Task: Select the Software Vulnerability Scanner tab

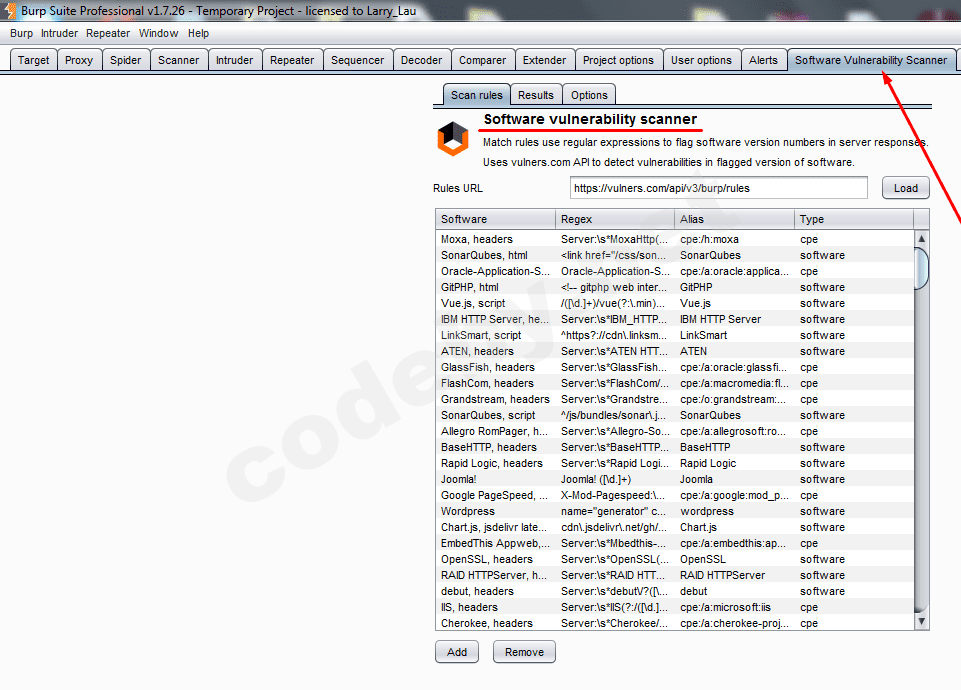Action: click(871, 60)
